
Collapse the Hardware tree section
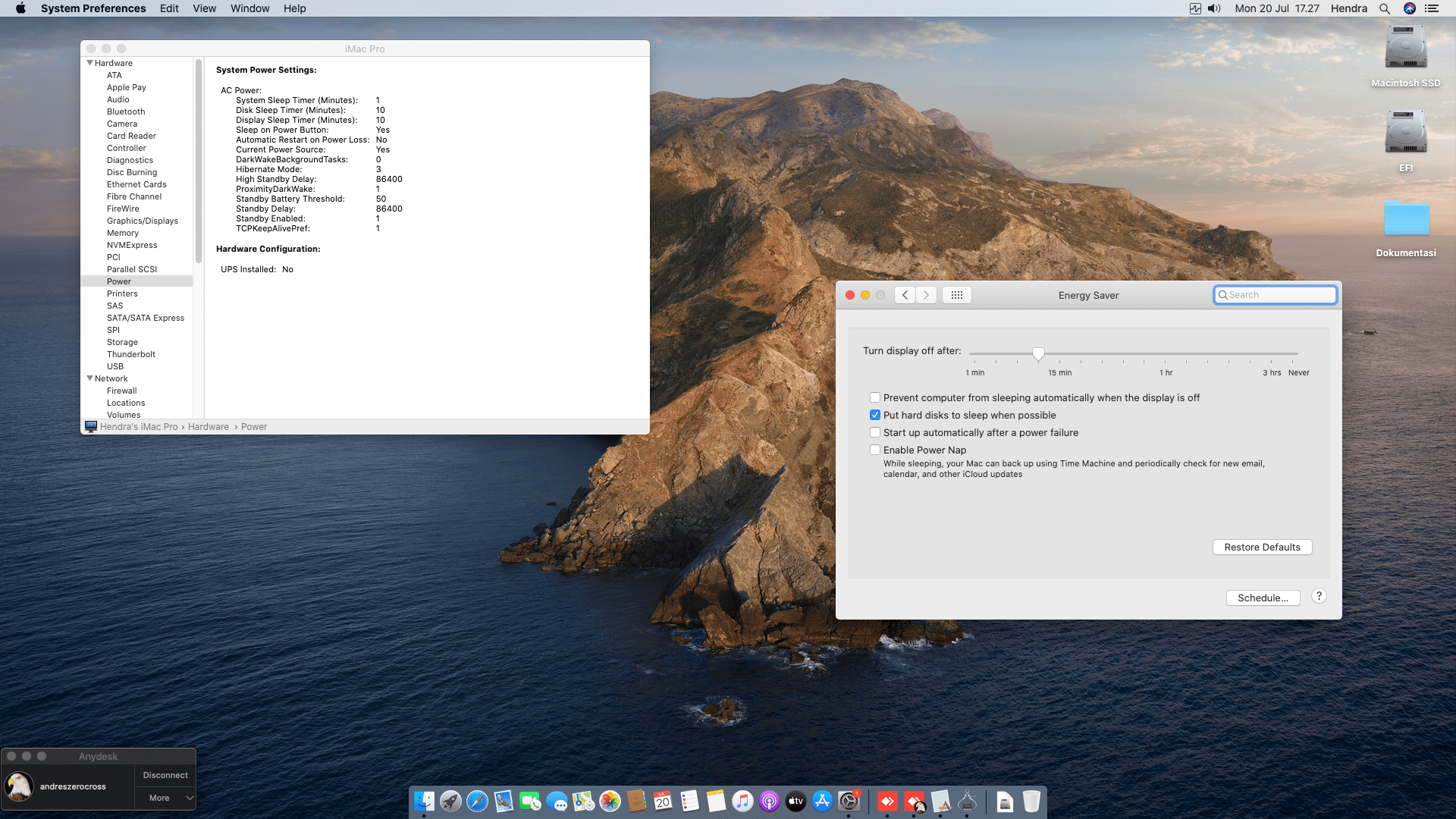tap(90, 63)
